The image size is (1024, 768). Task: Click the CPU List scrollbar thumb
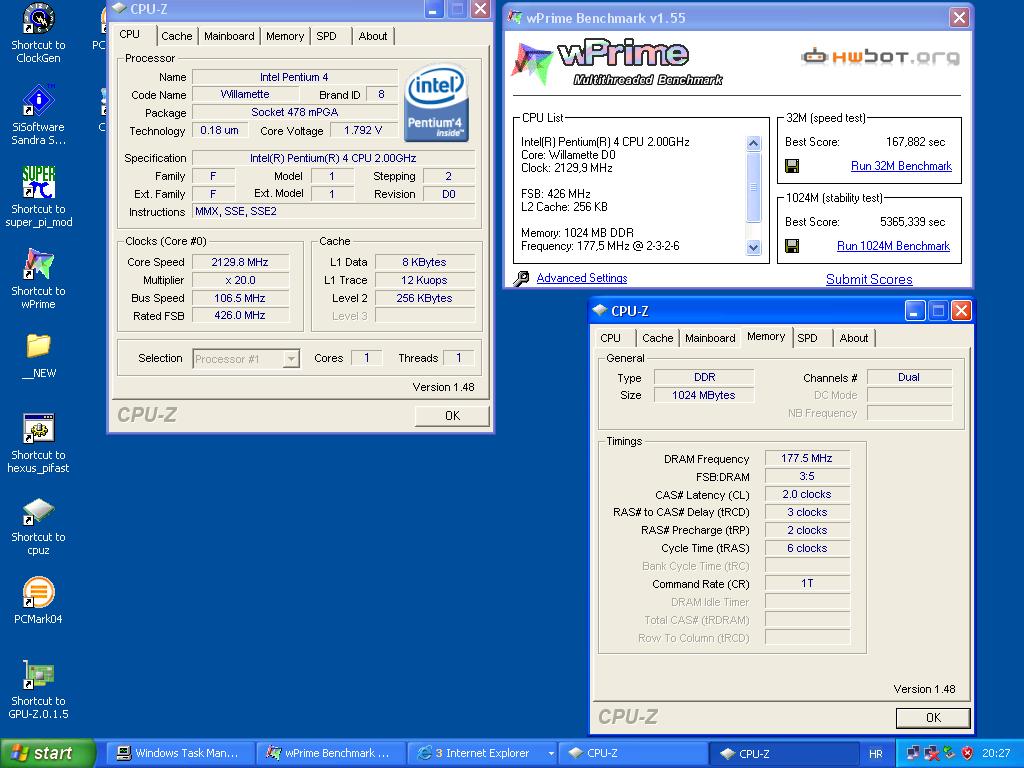click(754, 187)
